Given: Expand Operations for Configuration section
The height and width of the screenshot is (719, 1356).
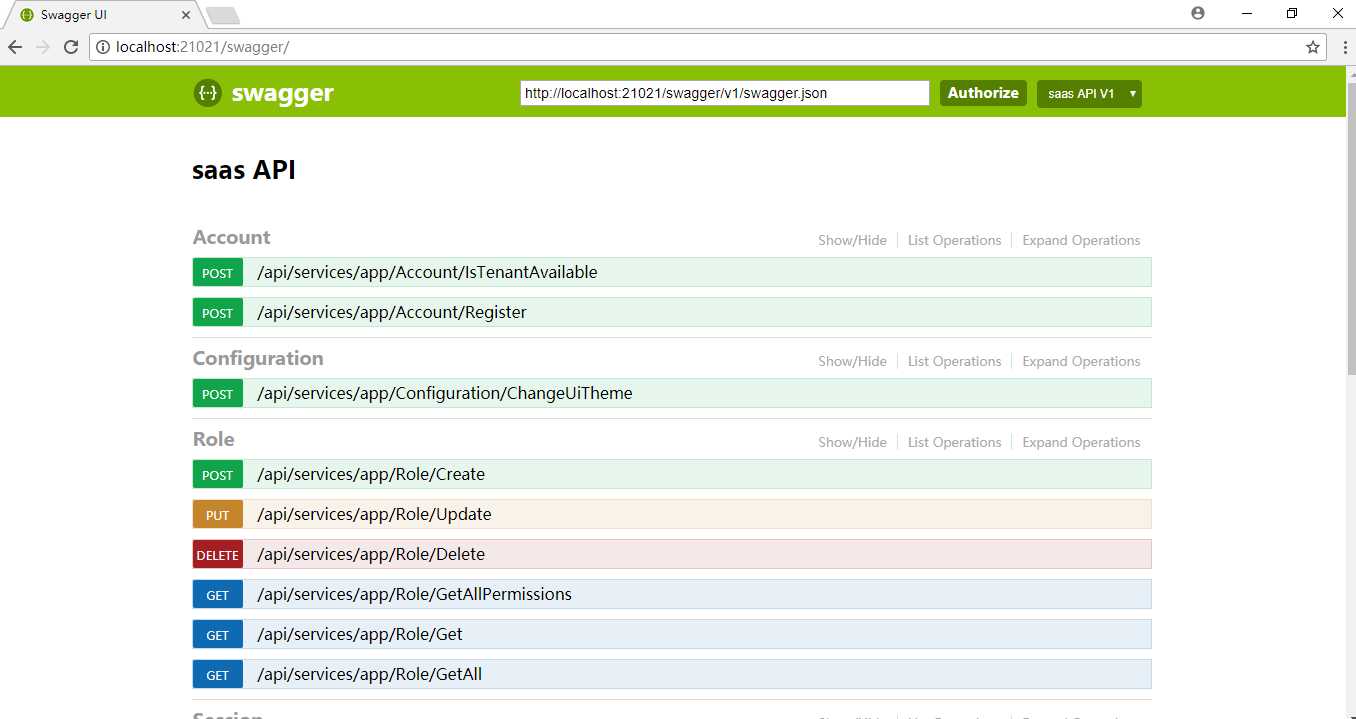Looking at the screenshot, I should click(1081, 361).
